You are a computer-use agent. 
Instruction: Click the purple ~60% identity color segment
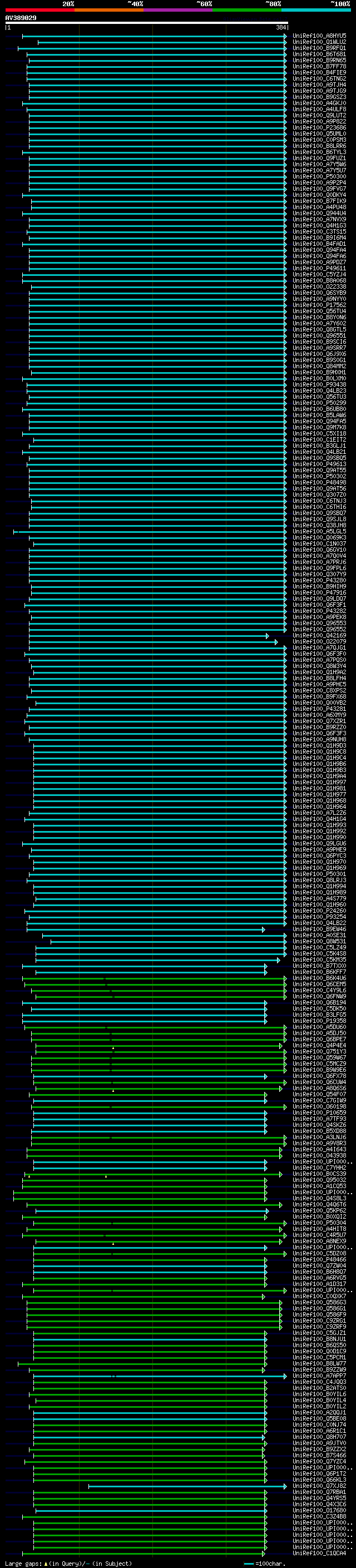click(177, 11)
